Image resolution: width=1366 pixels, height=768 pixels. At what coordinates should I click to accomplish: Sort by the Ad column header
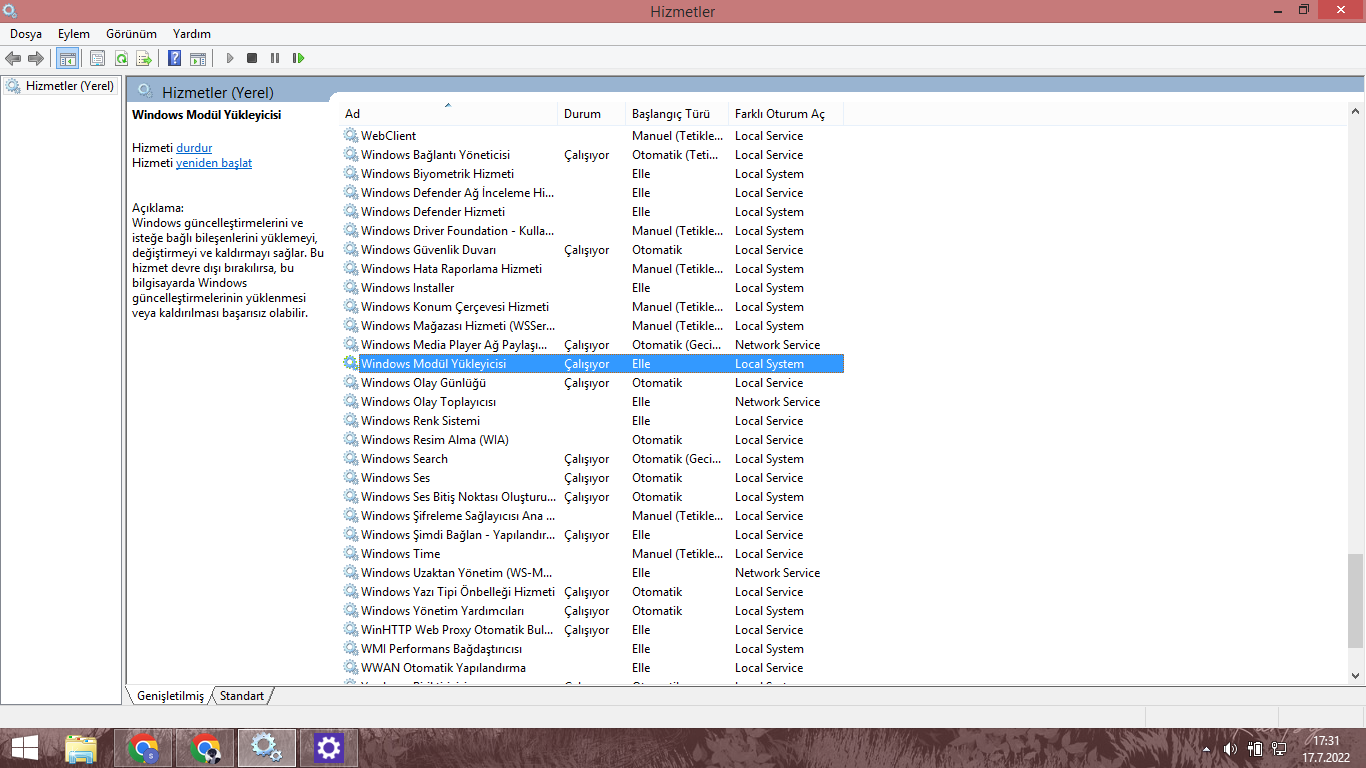449,113
